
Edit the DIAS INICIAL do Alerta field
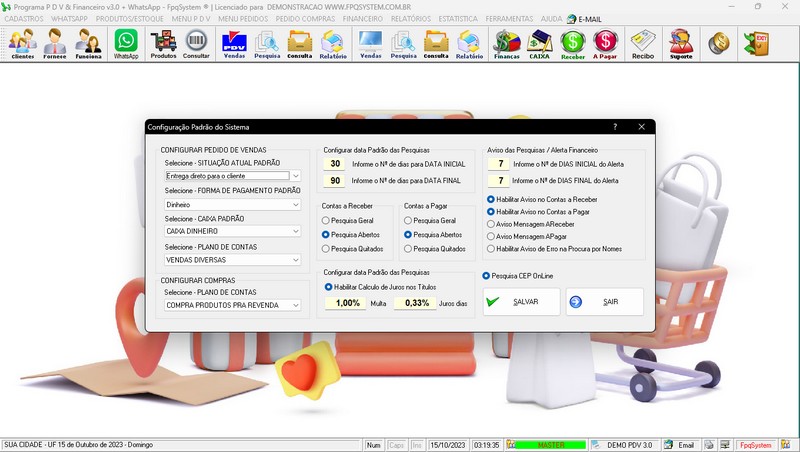(x=499, y=164)
